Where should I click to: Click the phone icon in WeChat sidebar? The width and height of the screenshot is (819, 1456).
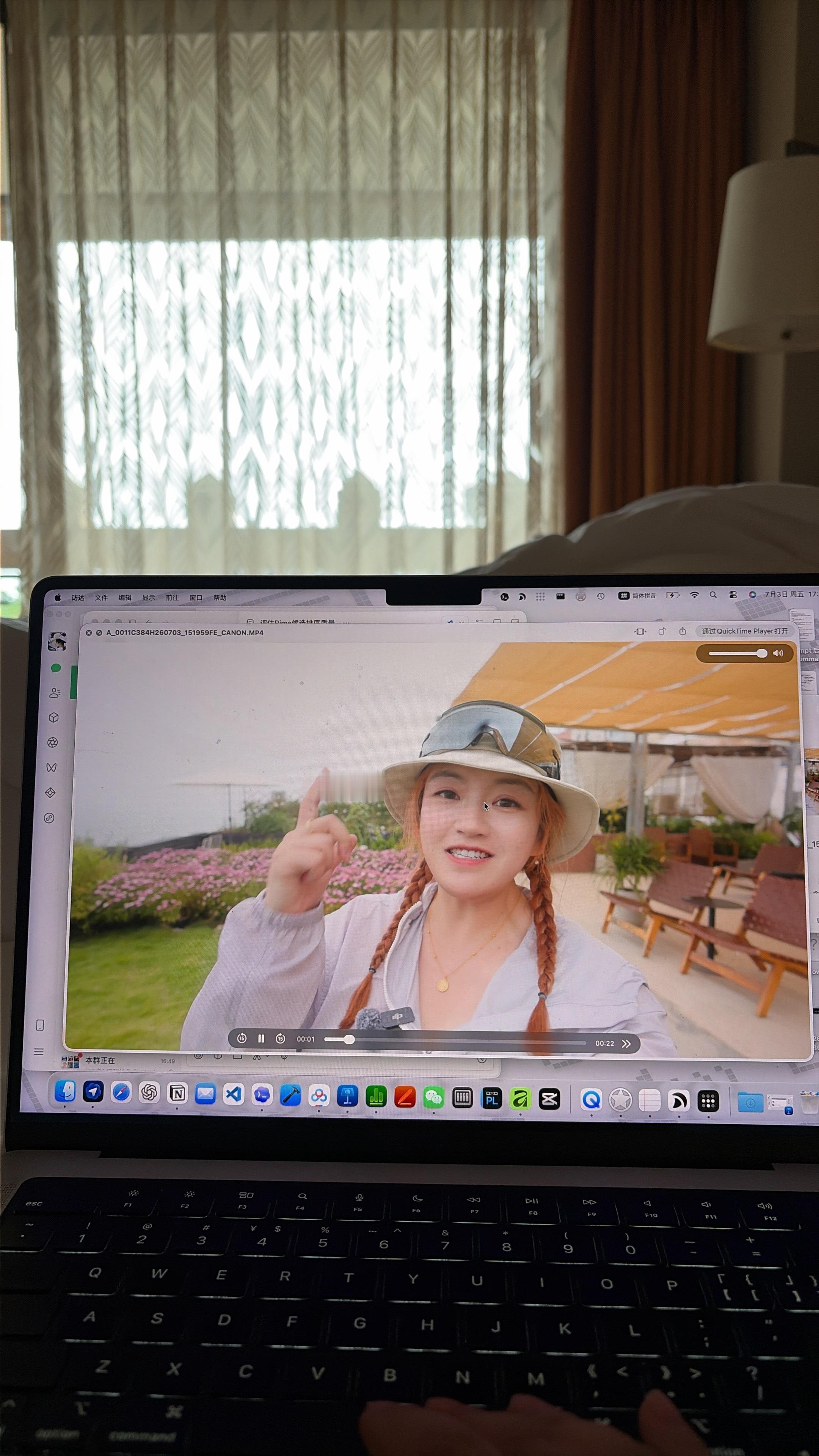point(40,1025)
